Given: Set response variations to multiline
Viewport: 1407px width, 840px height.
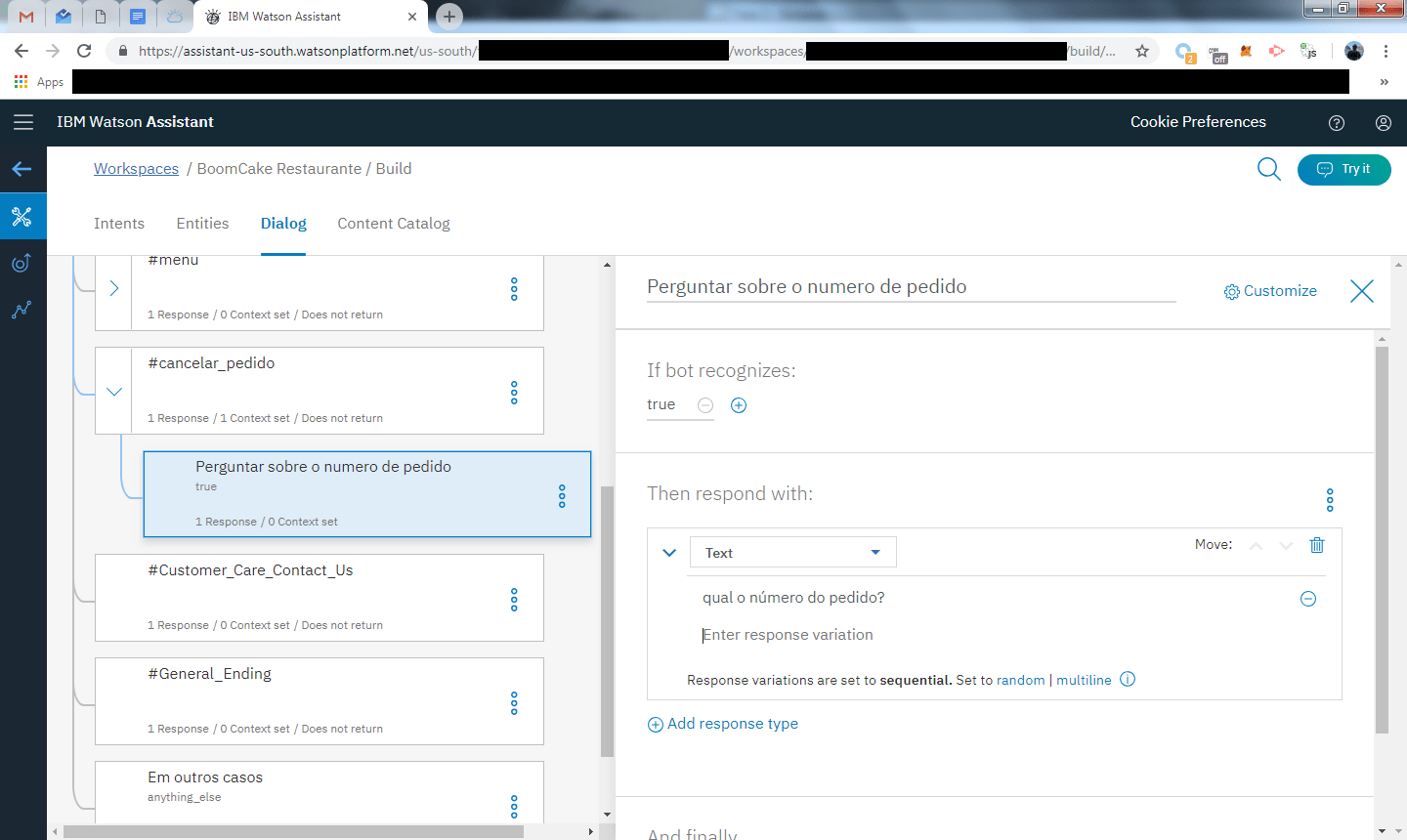Looking at the screenshot, I should coord(1084,680).
